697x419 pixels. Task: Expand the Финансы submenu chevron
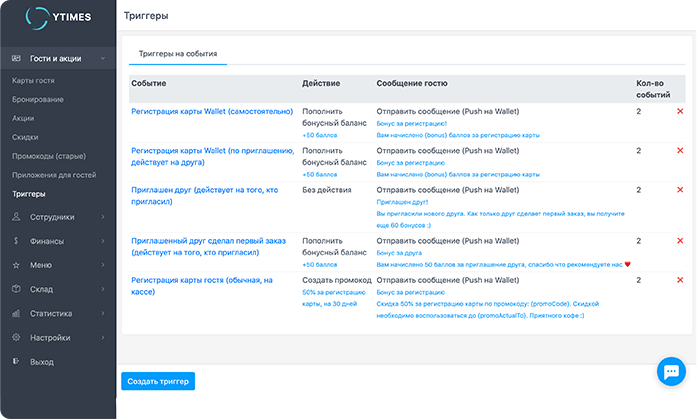104,241
